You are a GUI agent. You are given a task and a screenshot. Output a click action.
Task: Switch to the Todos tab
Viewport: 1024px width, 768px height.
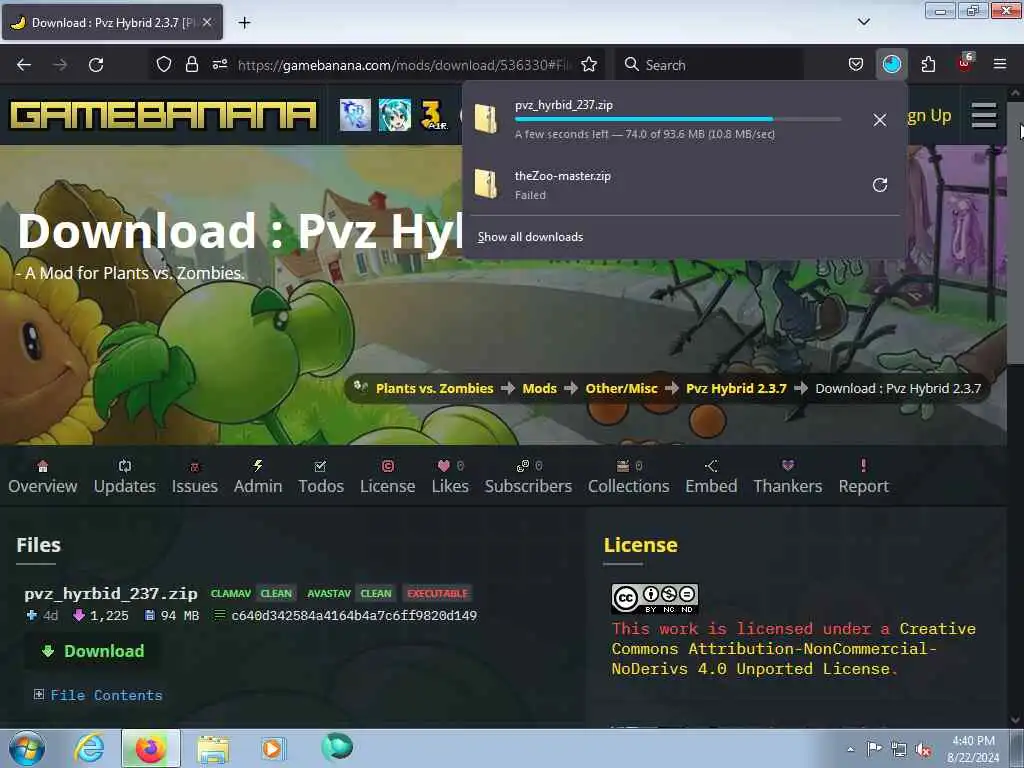(x=321, y=477)
